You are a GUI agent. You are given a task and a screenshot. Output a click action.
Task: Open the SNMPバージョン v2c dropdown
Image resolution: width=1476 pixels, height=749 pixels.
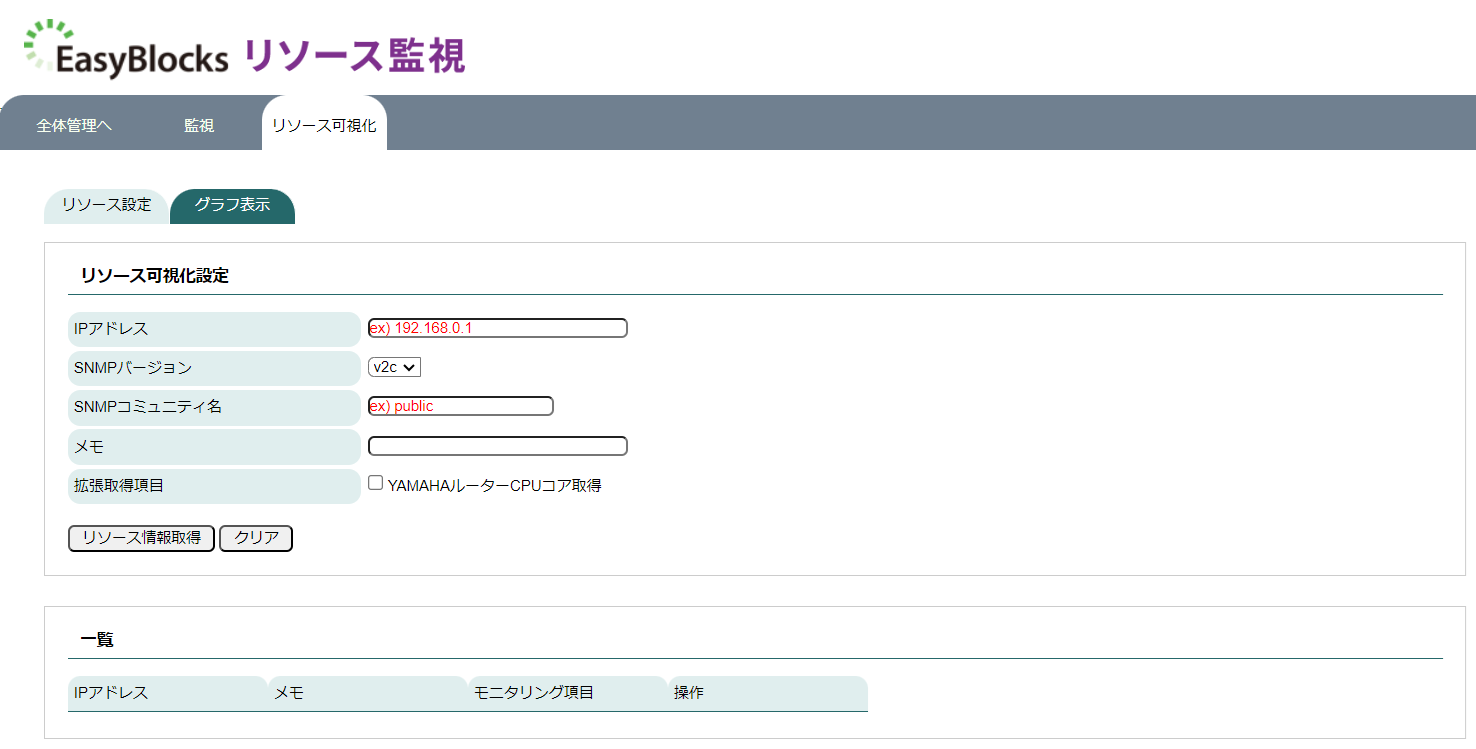click(x=395, y=367)
